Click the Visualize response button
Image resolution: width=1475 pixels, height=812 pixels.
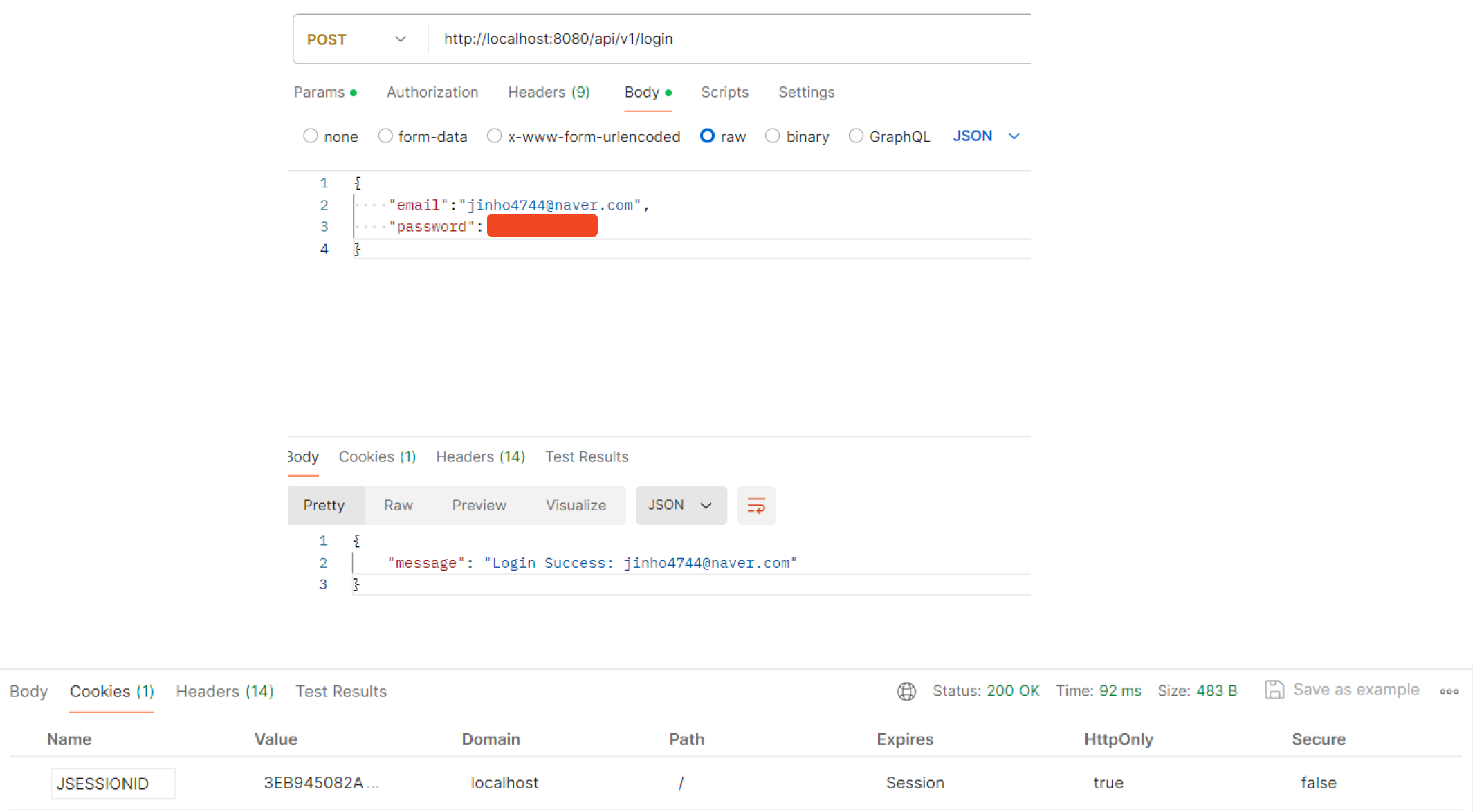pyautogui.click(x=576, y=506)
